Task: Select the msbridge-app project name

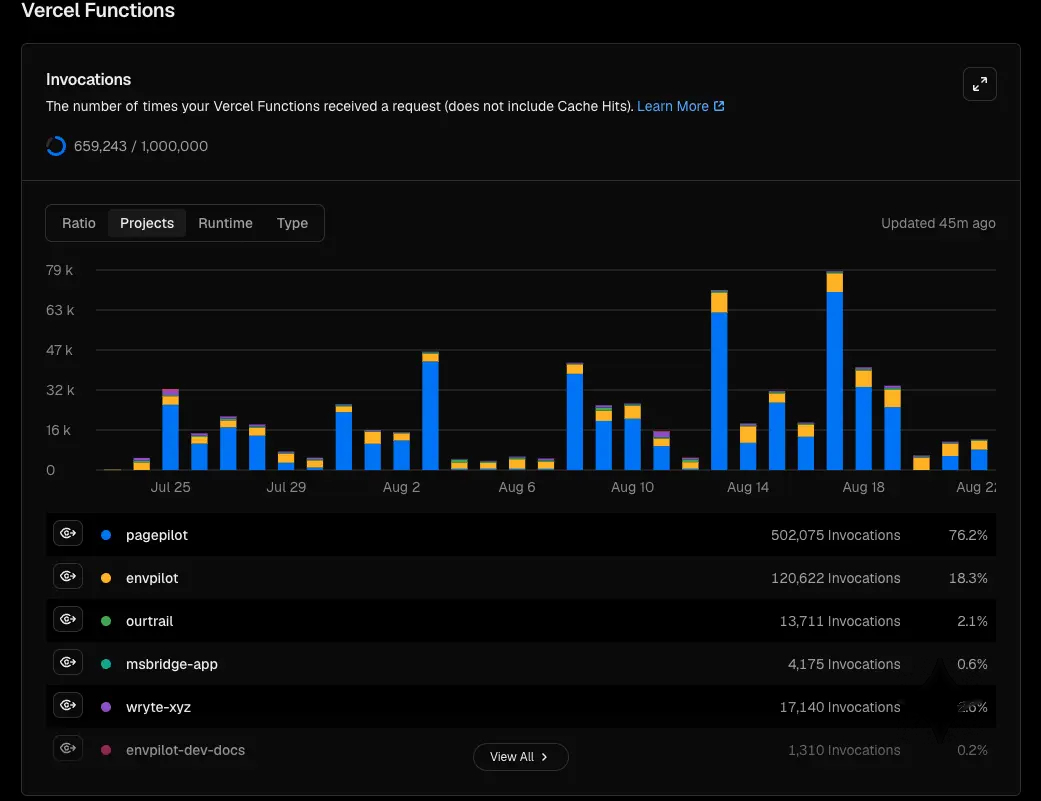Action: tap(172, 664)
